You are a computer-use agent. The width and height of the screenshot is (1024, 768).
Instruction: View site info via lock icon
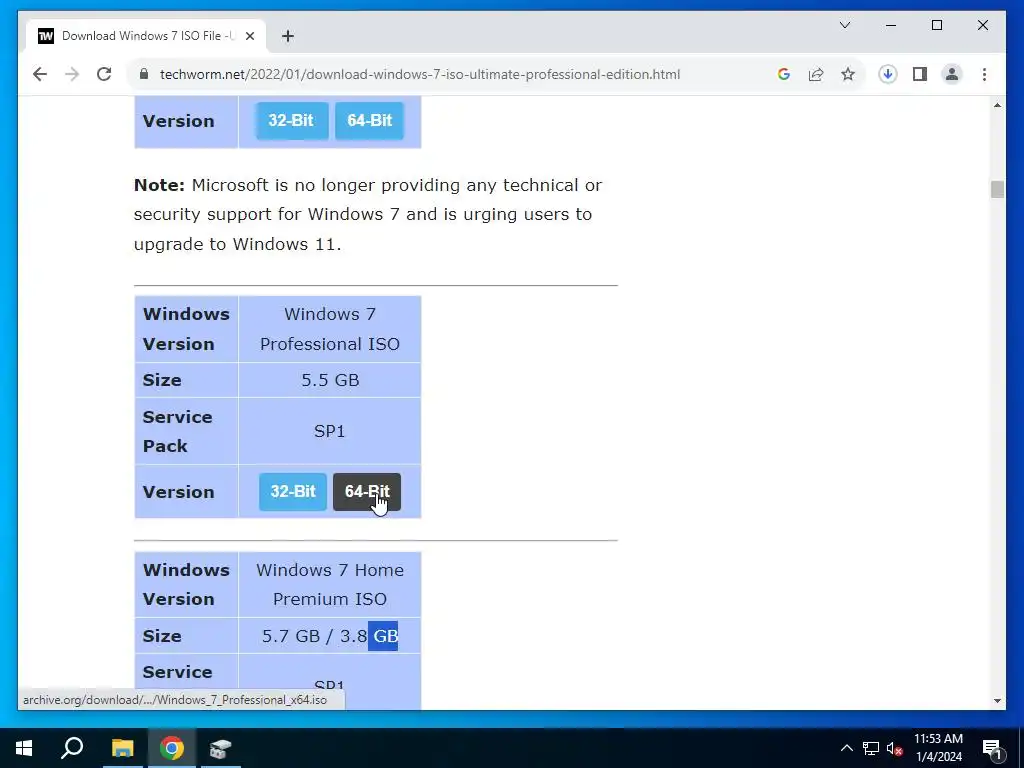144,74
